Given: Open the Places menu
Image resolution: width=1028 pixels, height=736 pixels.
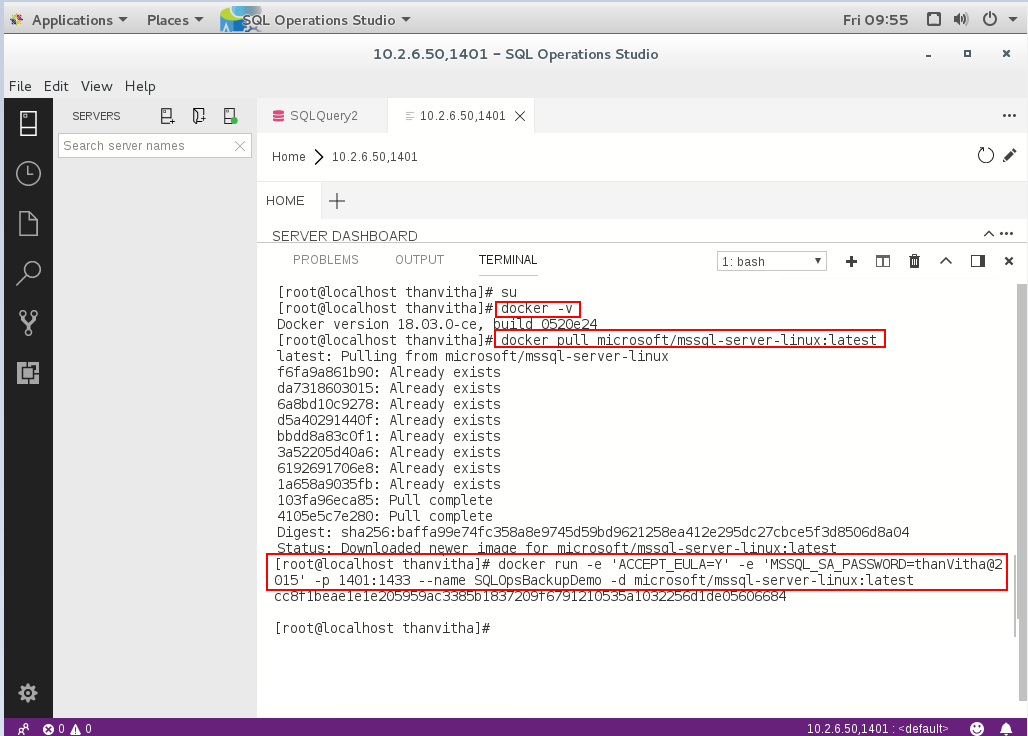Looking at the screenshot, I should pyautogui.click(x=174, y=20).
